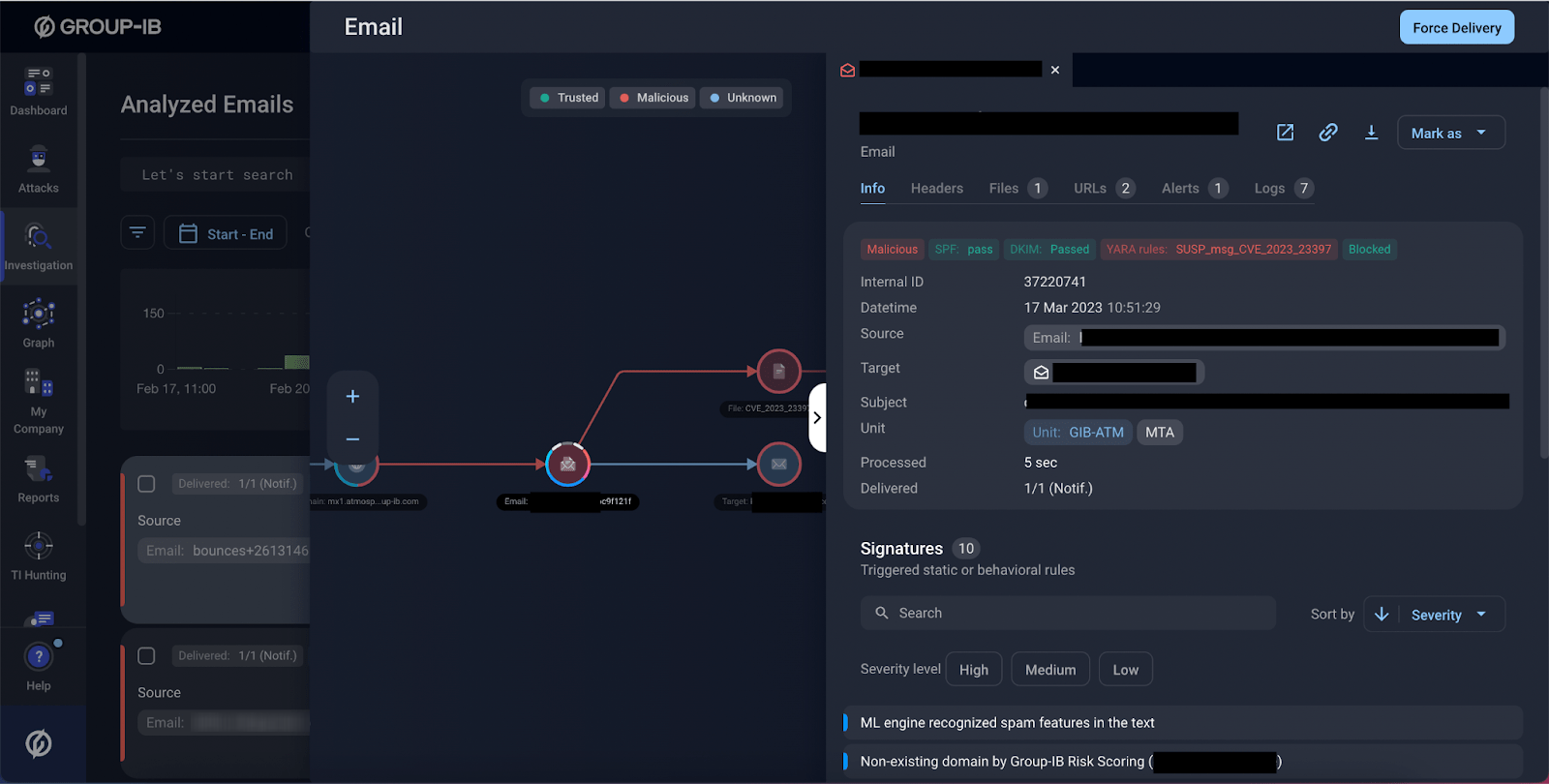1549x784 pixels.
Task: Open the Graph section in sidebar
Action: pos(39,323)
